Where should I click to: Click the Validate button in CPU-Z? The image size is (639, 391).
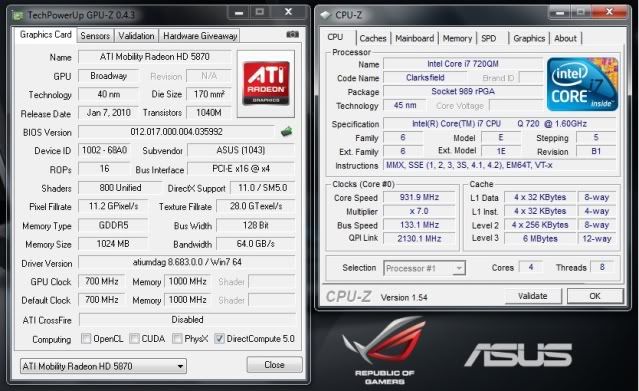(533, 296)
